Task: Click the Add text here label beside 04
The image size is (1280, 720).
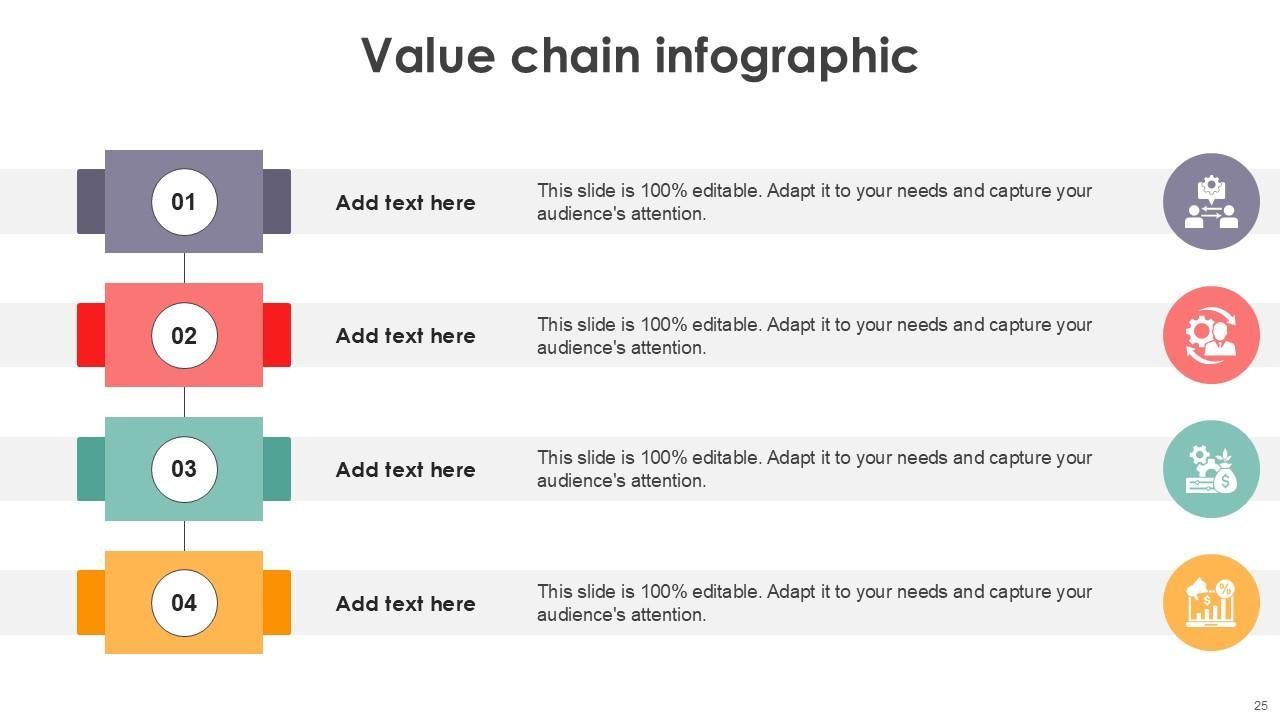Action: 405,604
